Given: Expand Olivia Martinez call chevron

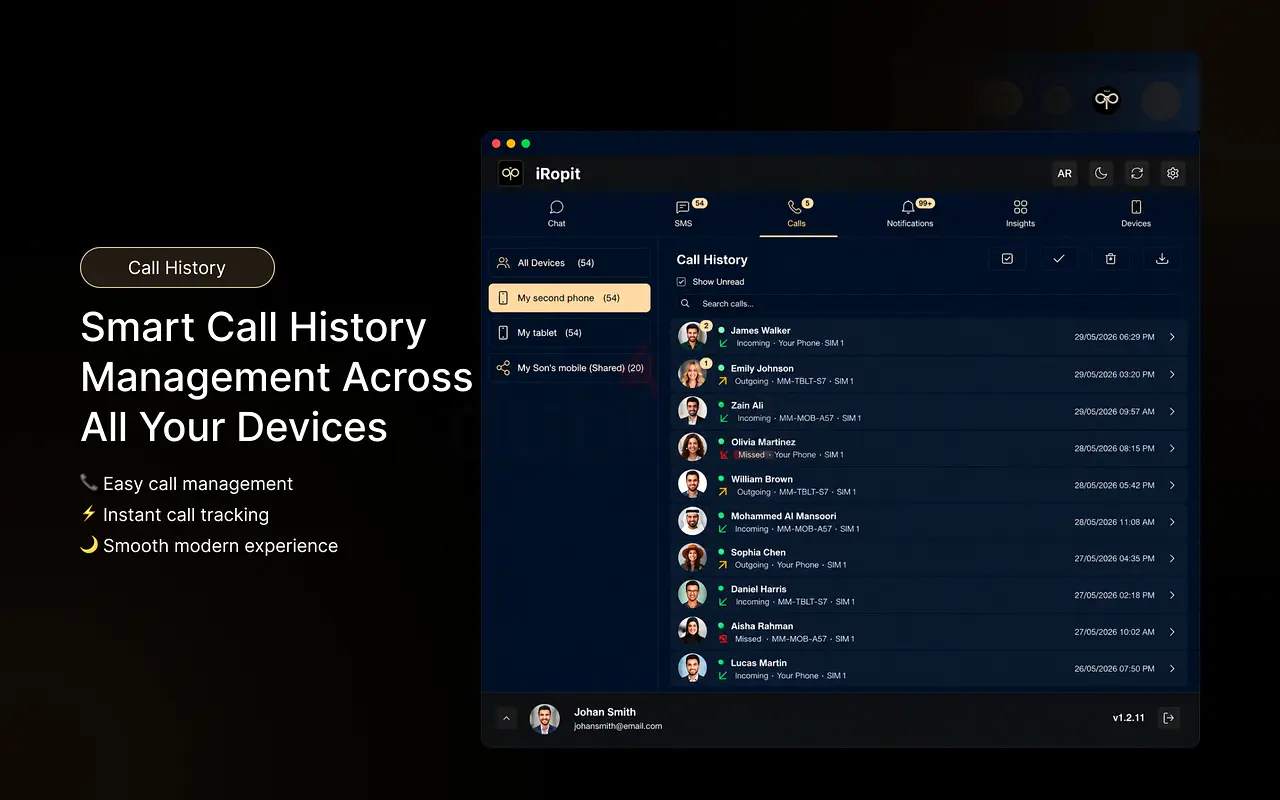Looking at the screenshot, I should [1172, 448].
